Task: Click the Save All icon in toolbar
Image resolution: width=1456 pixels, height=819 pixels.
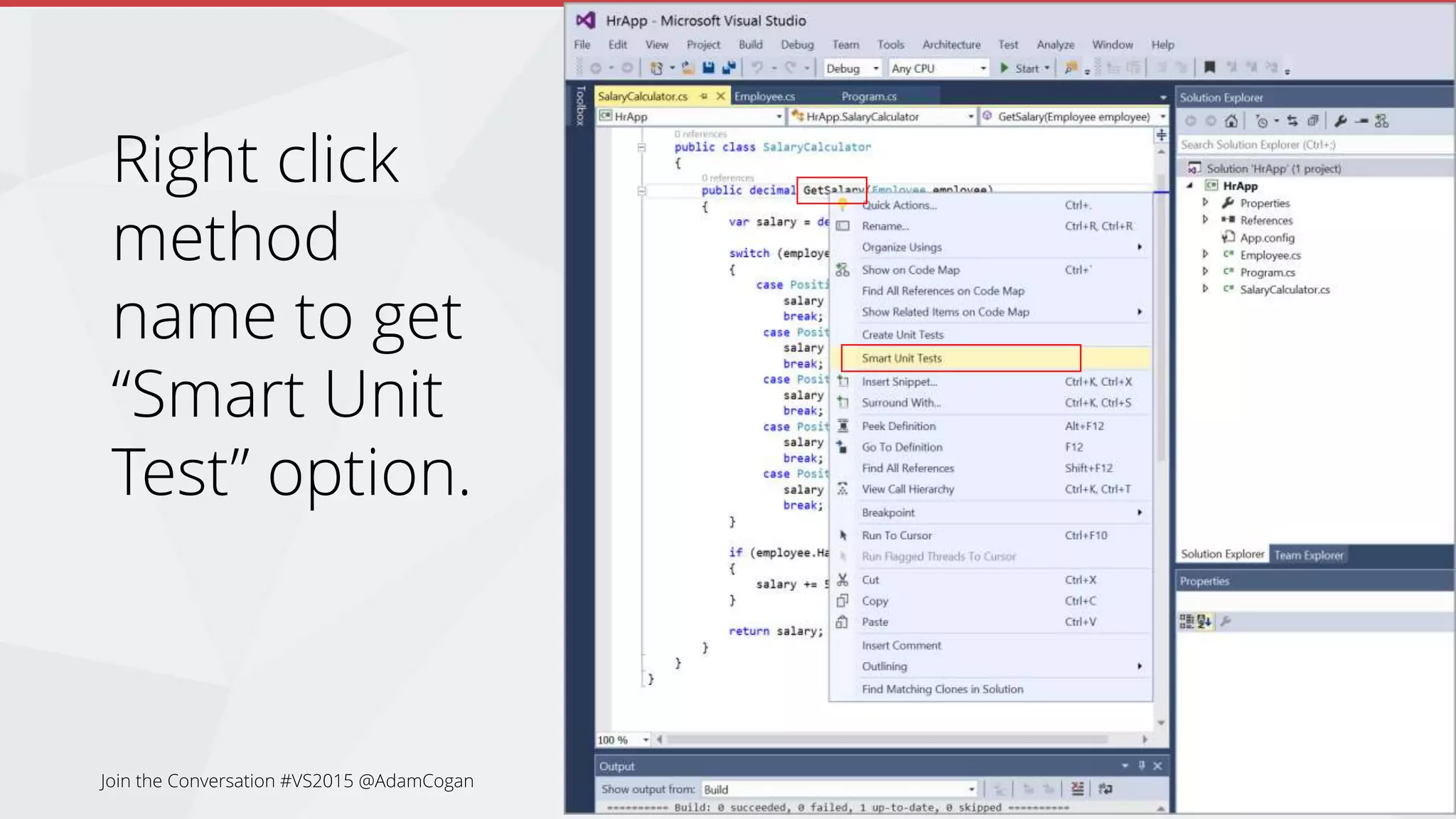Action: [x=728, y=68]
